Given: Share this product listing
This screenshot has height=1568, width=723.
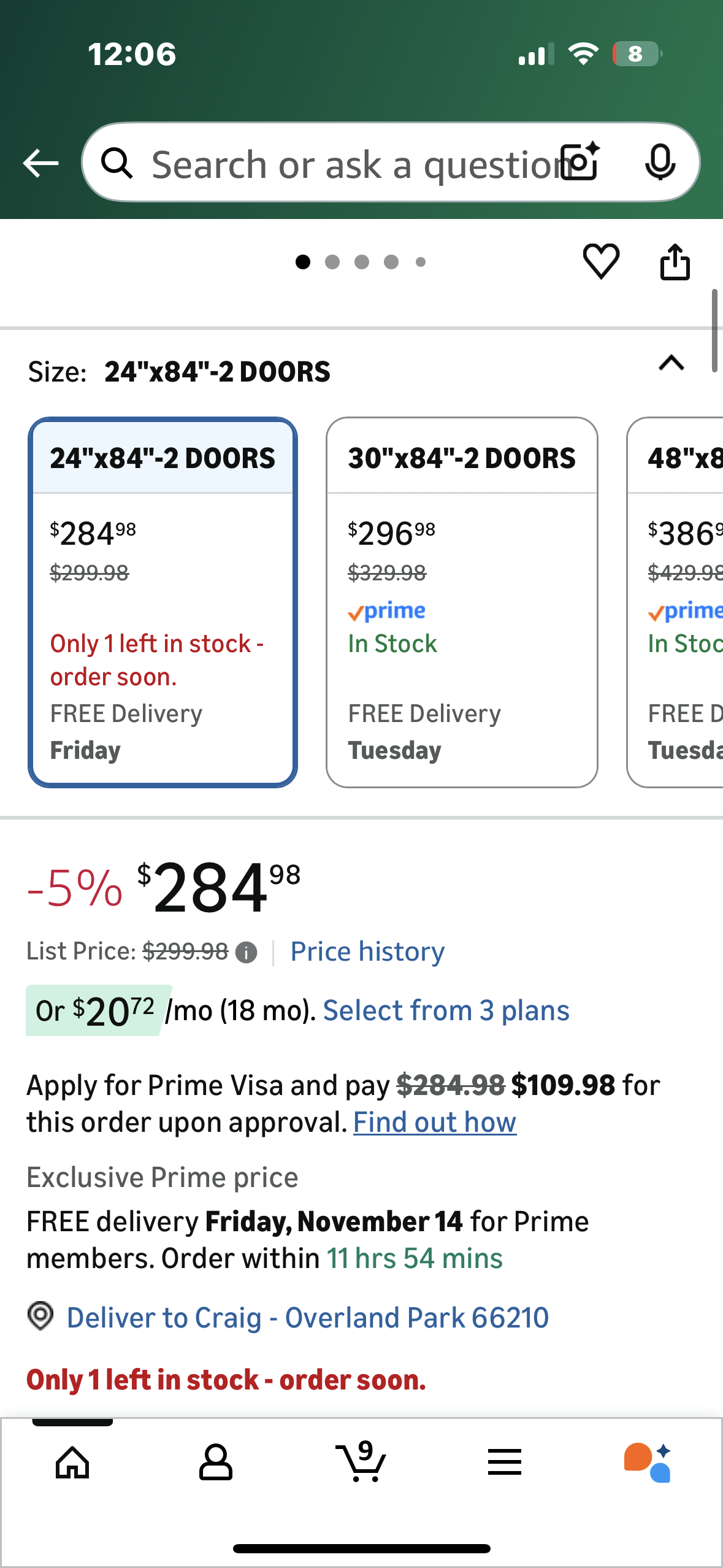Looking at the screenshot, I should [x=675, y=262].
